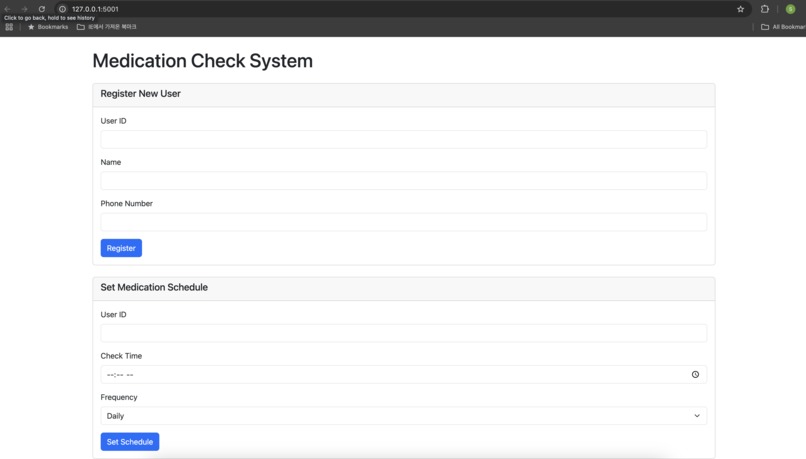Open the browser extensions puzzle icon

(x=765, y=9)
